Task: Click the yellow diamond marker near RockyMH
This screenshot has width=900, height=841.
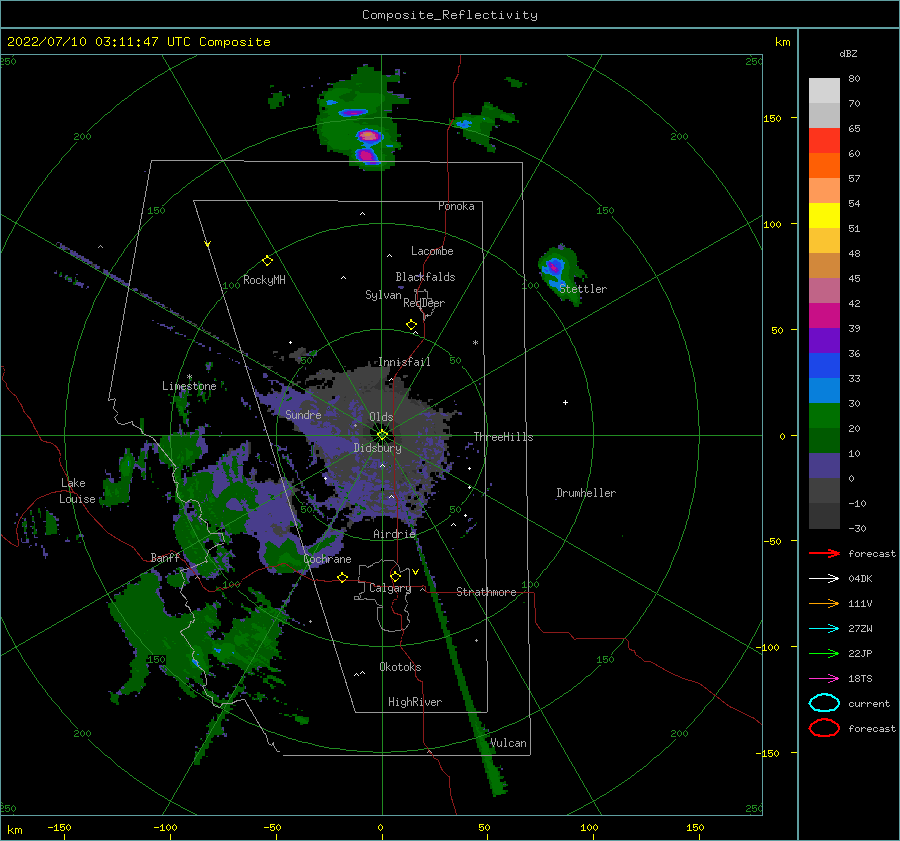Action: (267, 261)
